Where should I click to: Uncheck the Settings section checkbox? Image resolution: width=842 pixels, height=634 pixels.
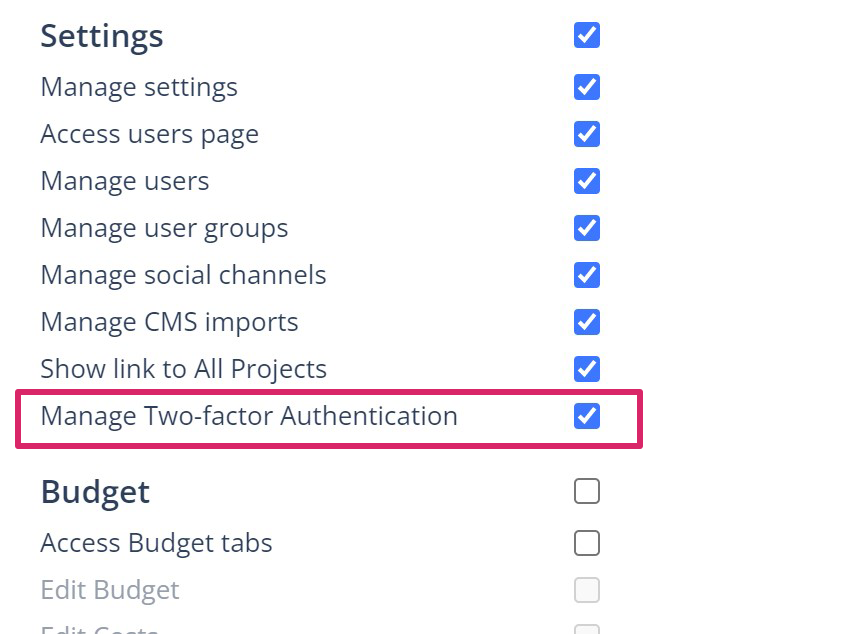[587, 35]
